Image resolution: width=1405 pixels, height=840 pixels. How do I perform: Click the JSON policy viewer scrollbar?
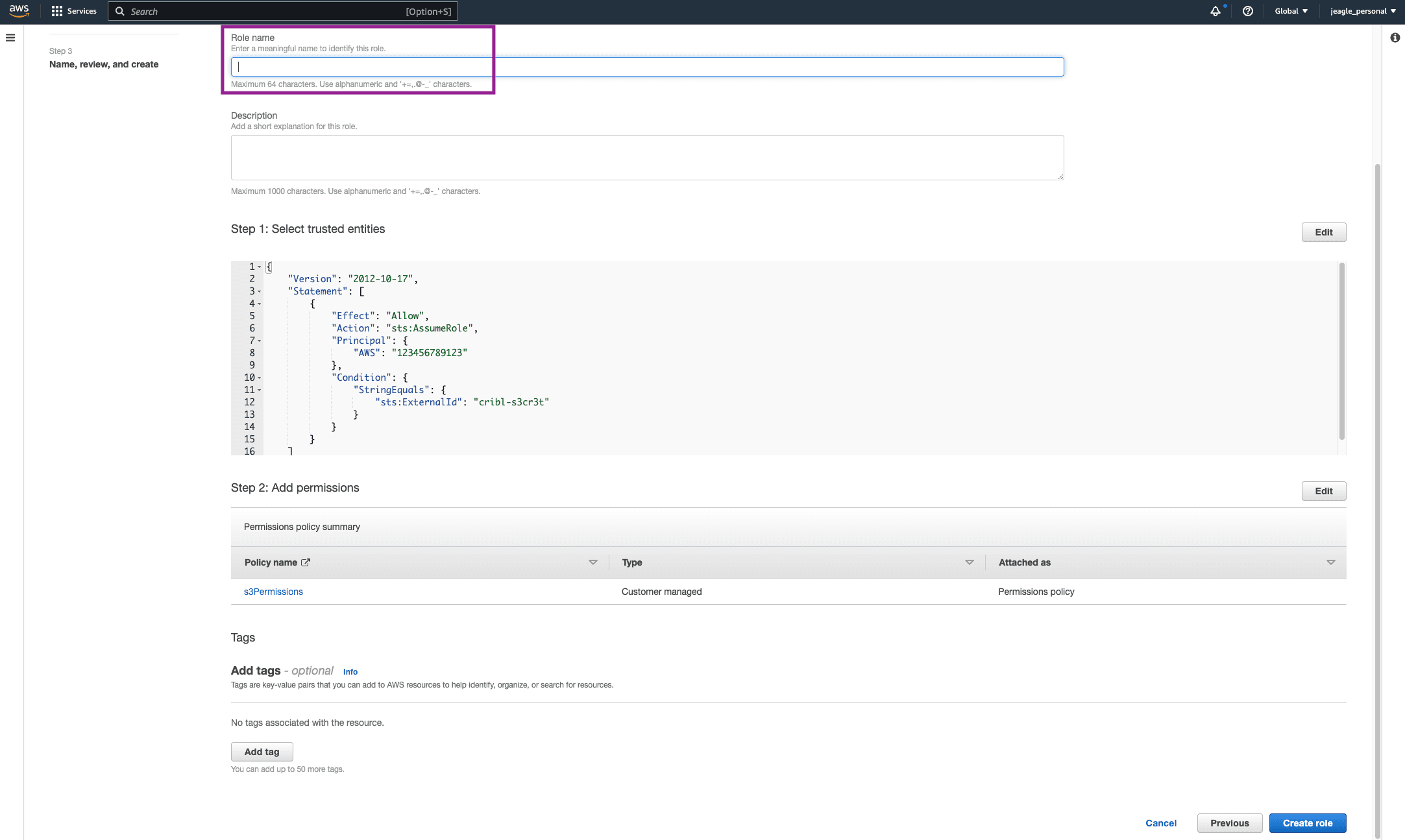[x=1341, y=351]
